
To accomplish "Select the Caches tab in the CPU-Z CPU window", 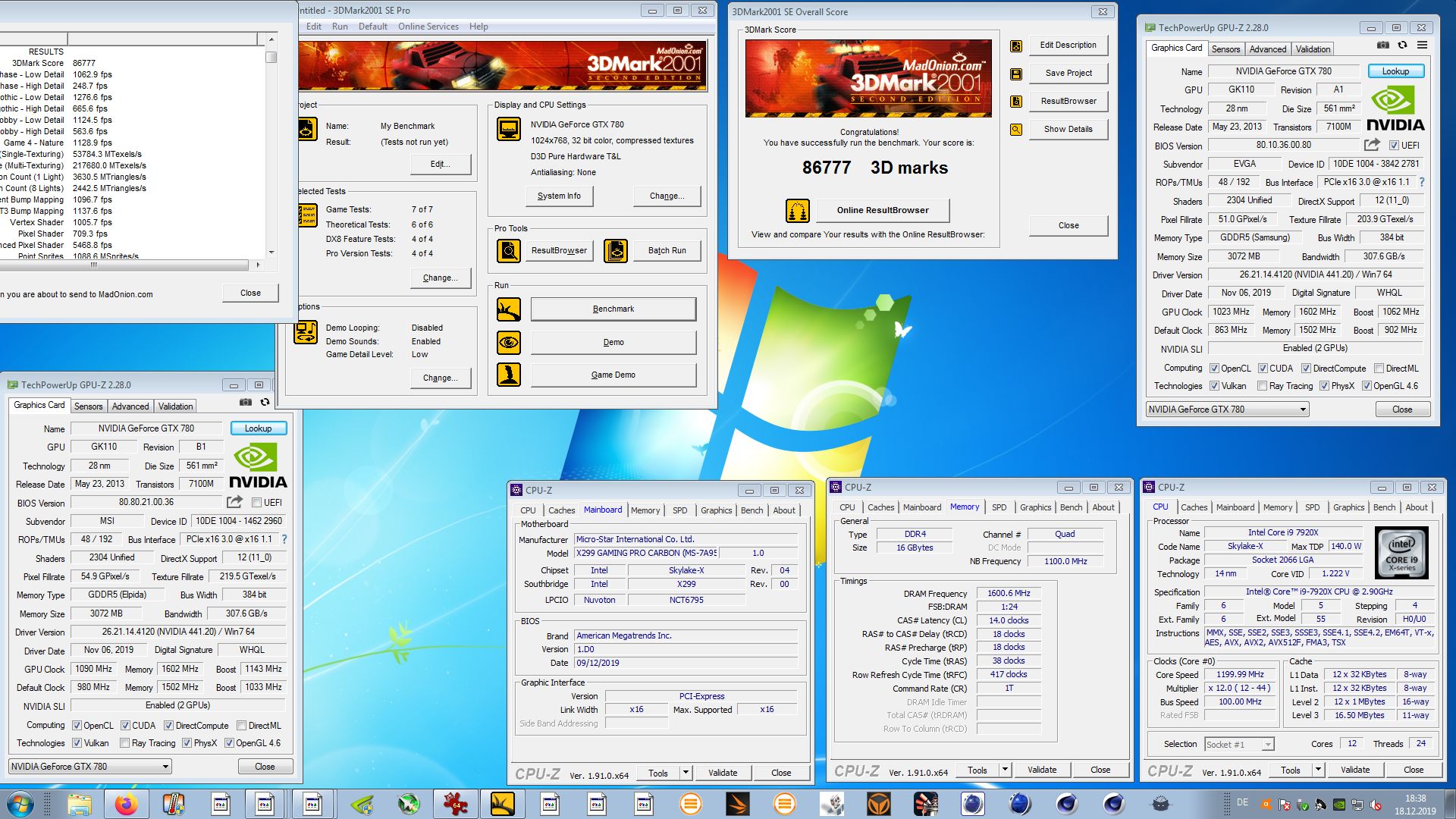I will coord(1194,507).
